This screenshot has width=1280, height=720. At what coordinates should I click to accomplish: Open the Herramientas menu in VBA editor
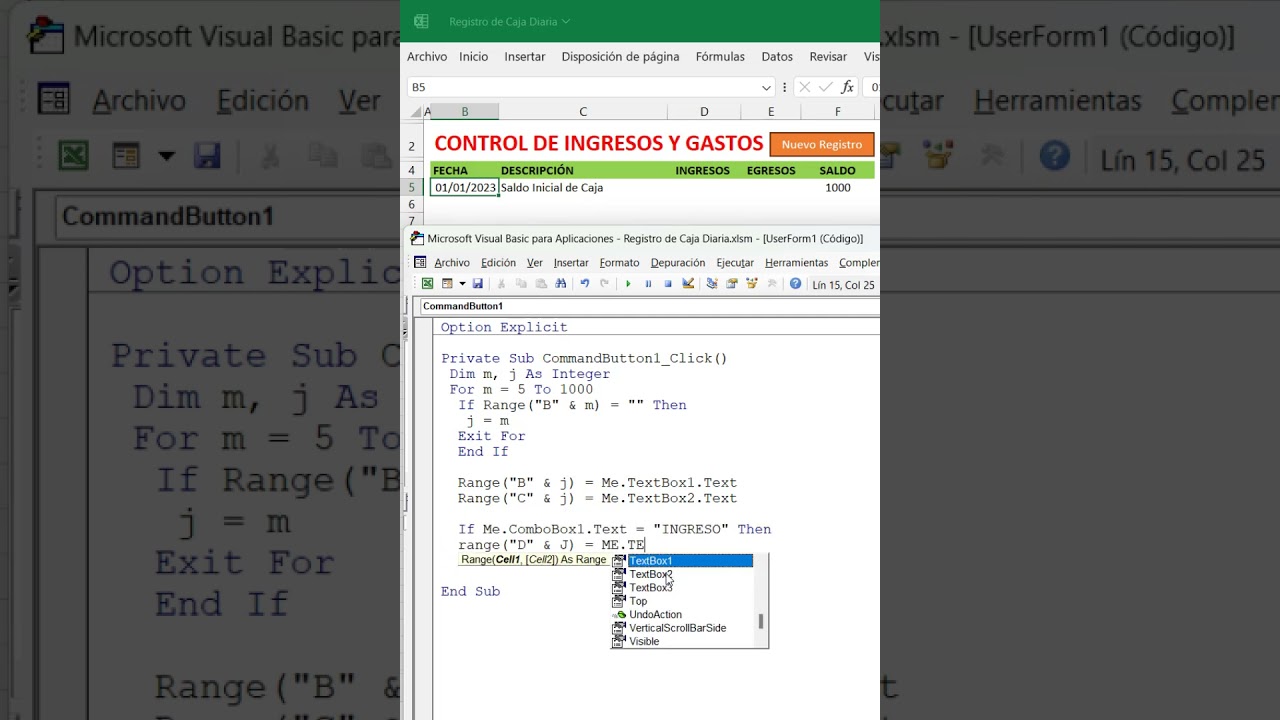tap(796, 263)
